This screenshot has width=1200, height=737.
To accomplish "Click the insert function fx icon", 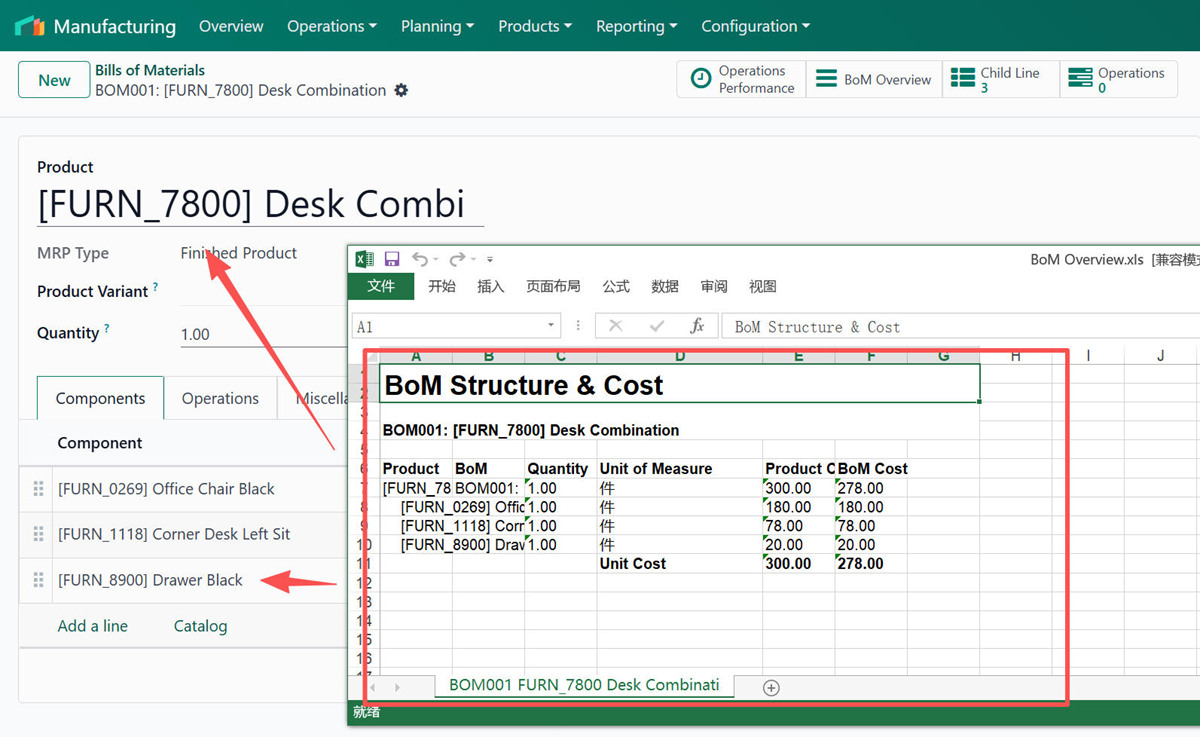I will 697,327.
